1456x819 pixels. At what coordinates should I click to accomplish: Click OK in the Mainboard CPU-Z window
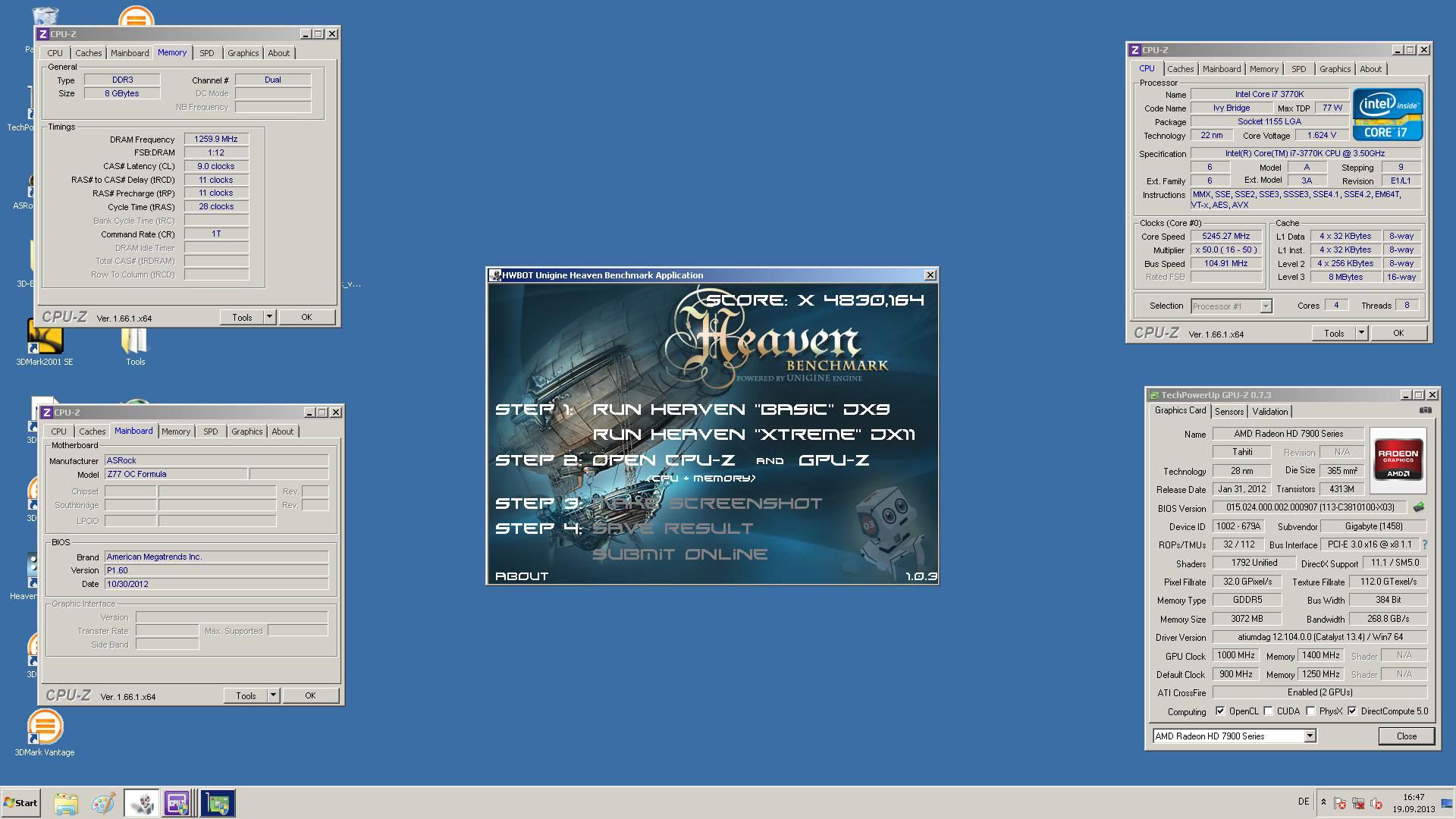coord(310,695)
